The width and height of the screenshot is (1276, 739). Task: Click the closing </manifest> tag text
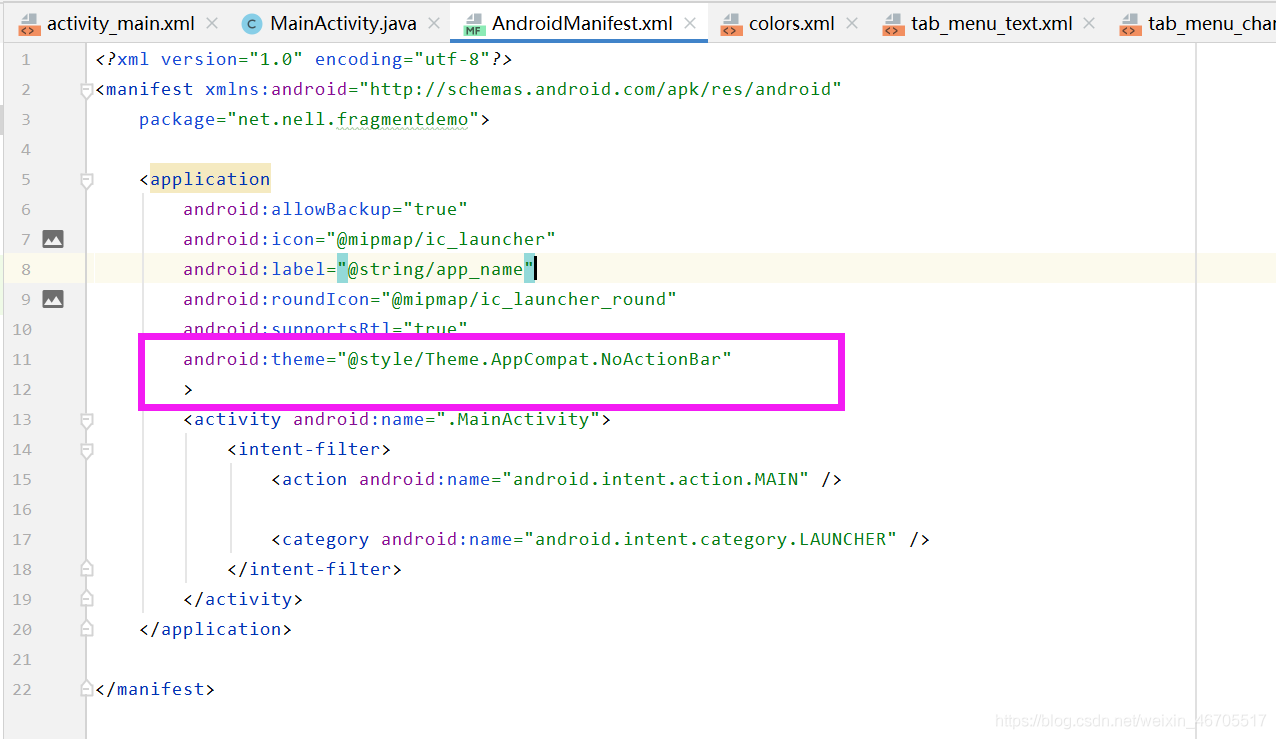tap(155, 689)
